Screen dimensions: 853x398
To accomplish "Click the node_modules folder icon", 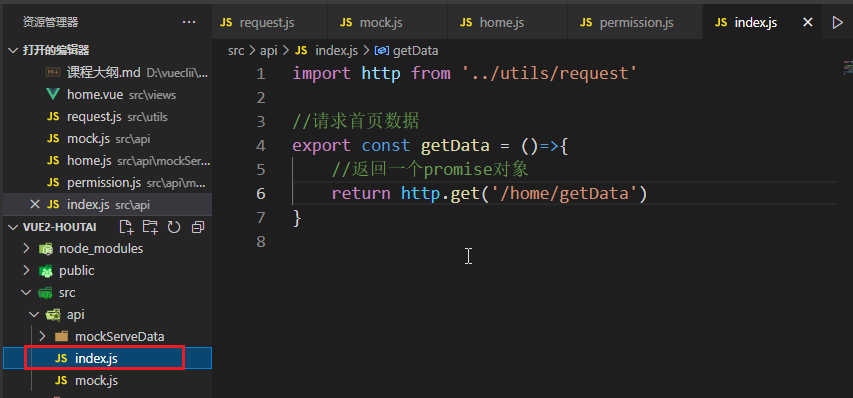I will coord(45,249).
